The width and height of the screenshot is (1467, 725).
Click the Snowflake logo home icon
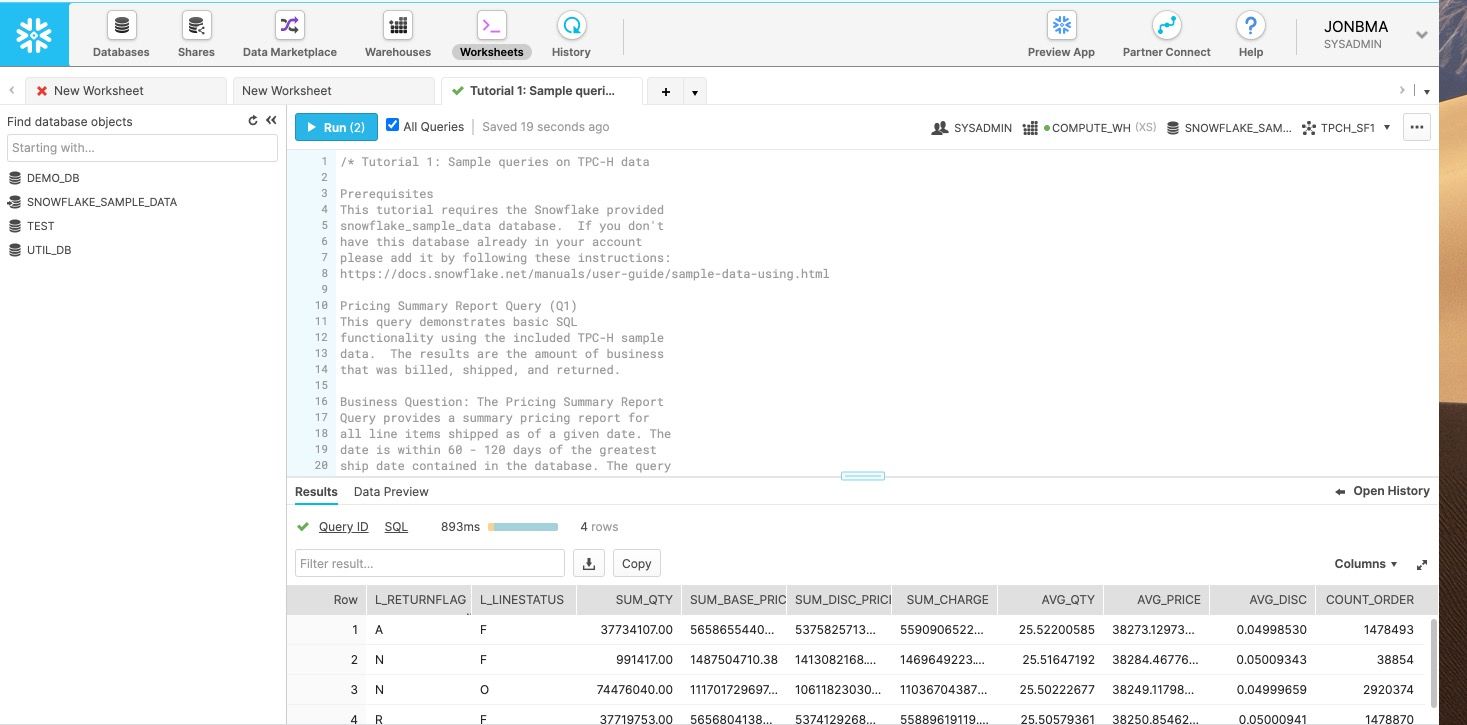pos(35,34)
